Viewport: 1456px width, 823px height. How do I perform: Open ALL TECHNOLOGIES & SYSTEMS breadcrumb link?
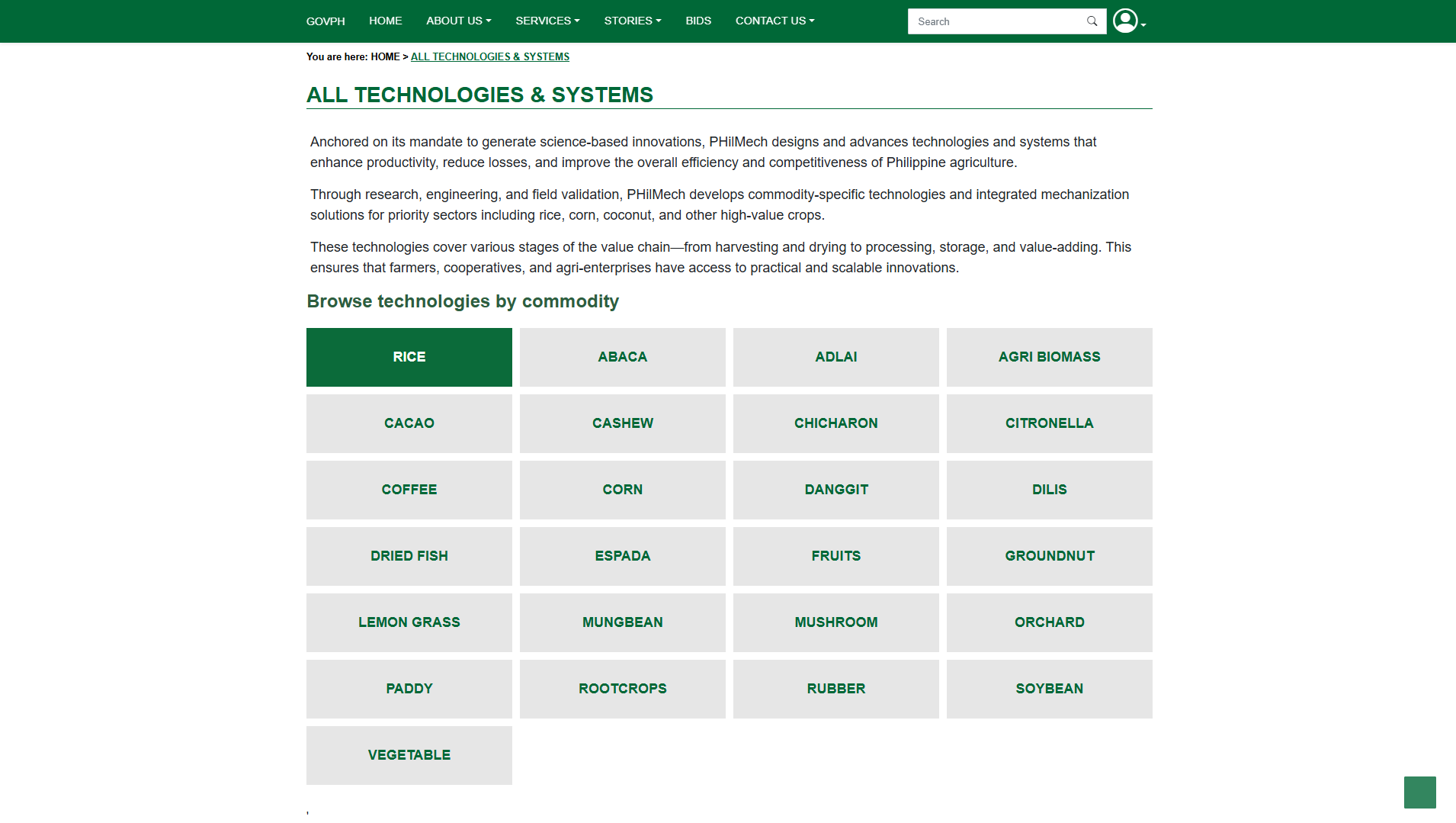click(490, 56)
